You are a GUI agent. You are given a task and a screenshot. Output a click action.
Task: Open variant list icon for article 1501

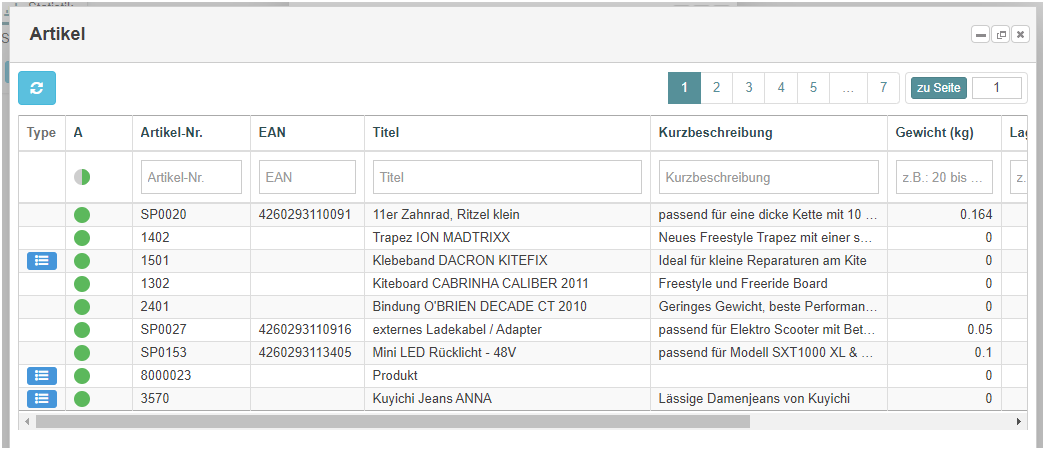(x=42, y=261)
